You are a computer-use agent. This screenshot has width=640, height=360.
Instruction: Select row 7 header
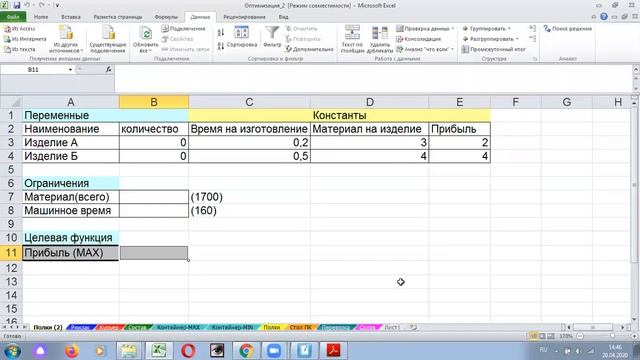pyautogui.click(x=11, y=197)
